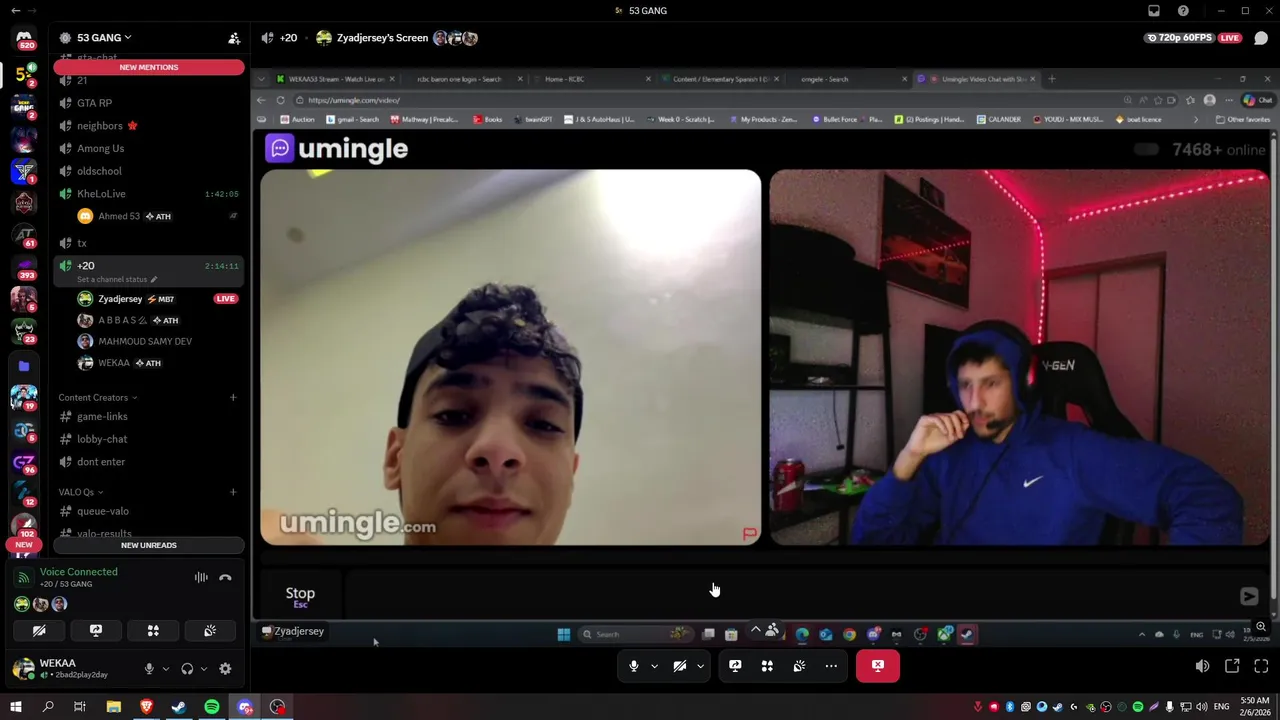Image resolution: width=1280 pixels, height=720 pixels.
Task: Toggle microphone mute in stream controls bar
Action: pyautogui.click(x=633, y=666)
